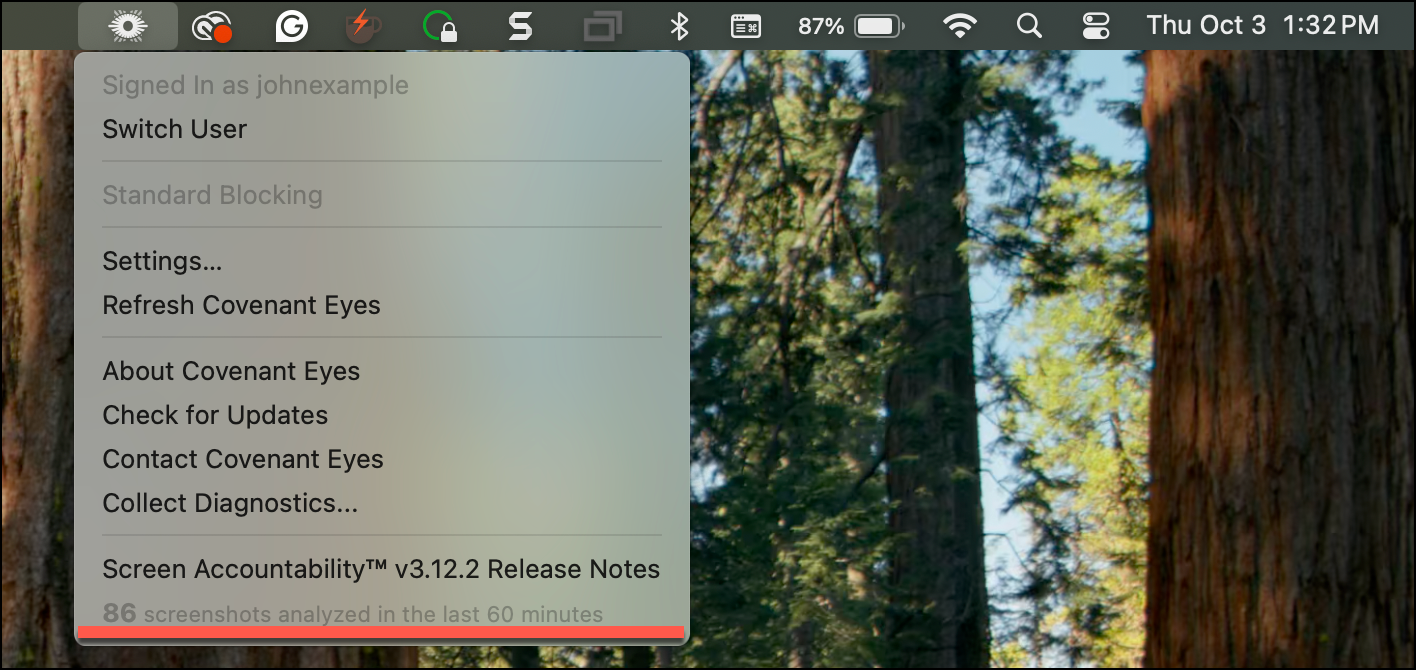
Task: Open Settings... in the Covenant Eyes menu
Action: point(162,261)
